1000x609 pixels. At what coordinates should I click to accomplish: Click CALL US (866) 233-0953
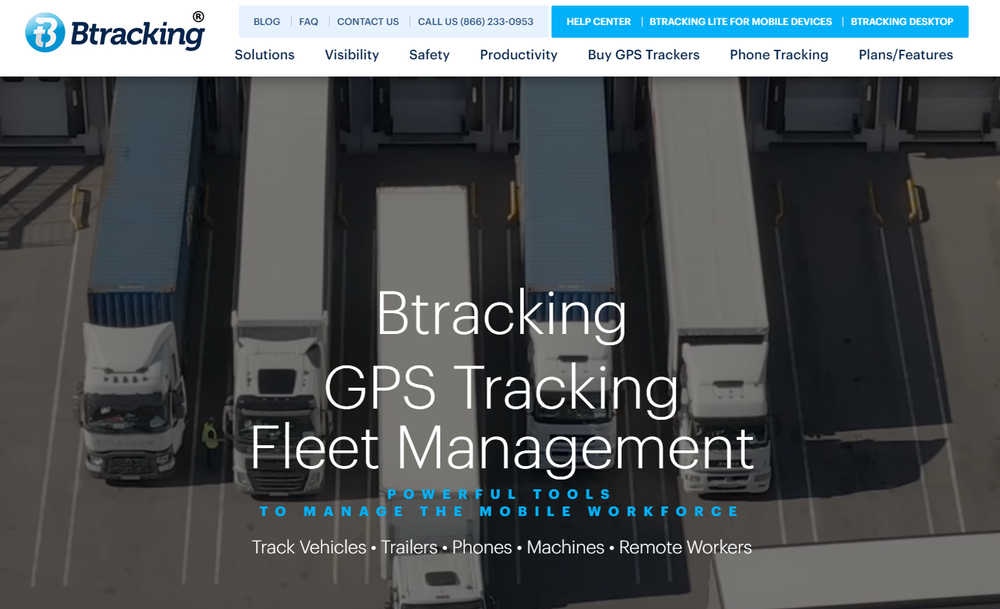point(477,21)
